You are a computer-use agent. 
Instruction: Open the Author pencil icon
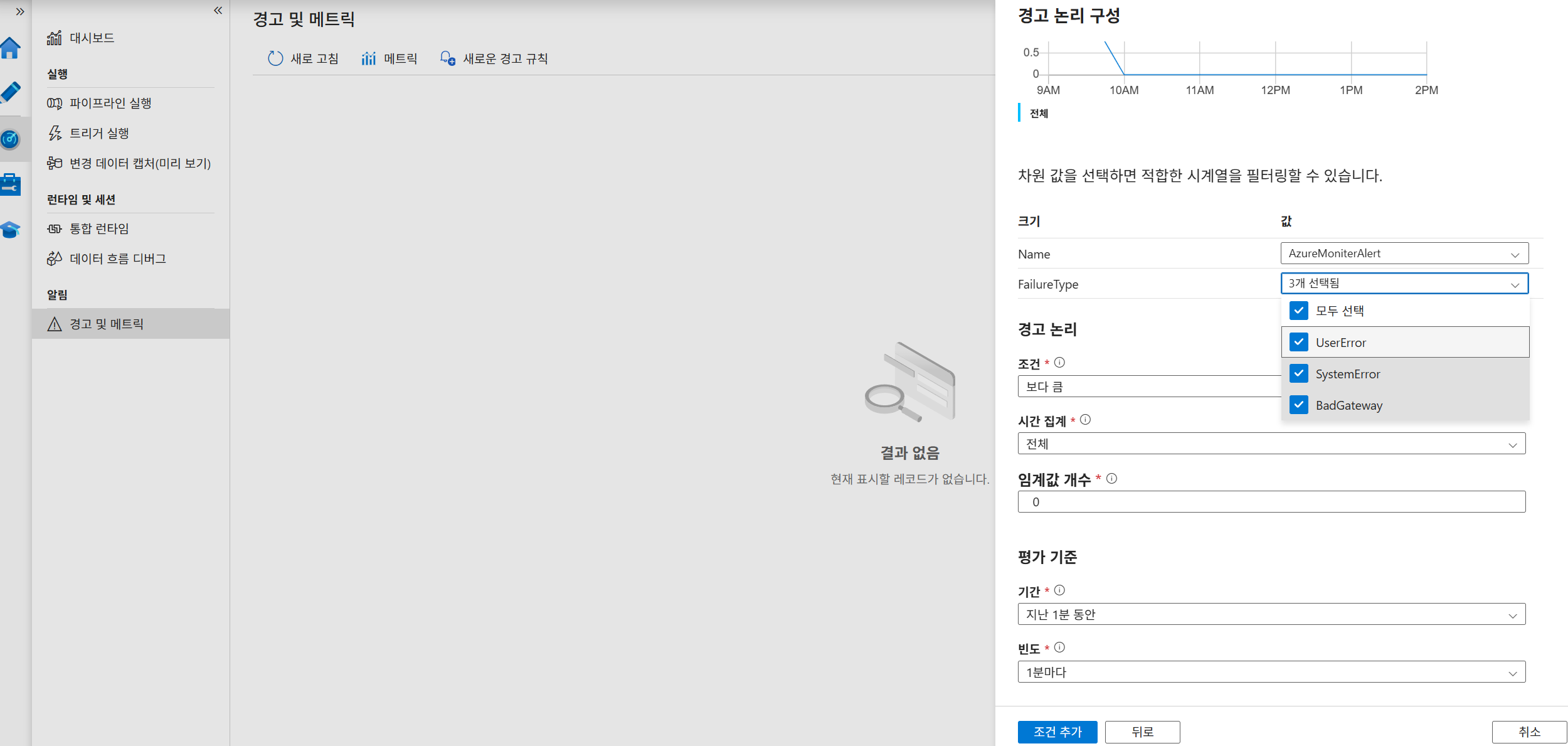tap(10, 92)
